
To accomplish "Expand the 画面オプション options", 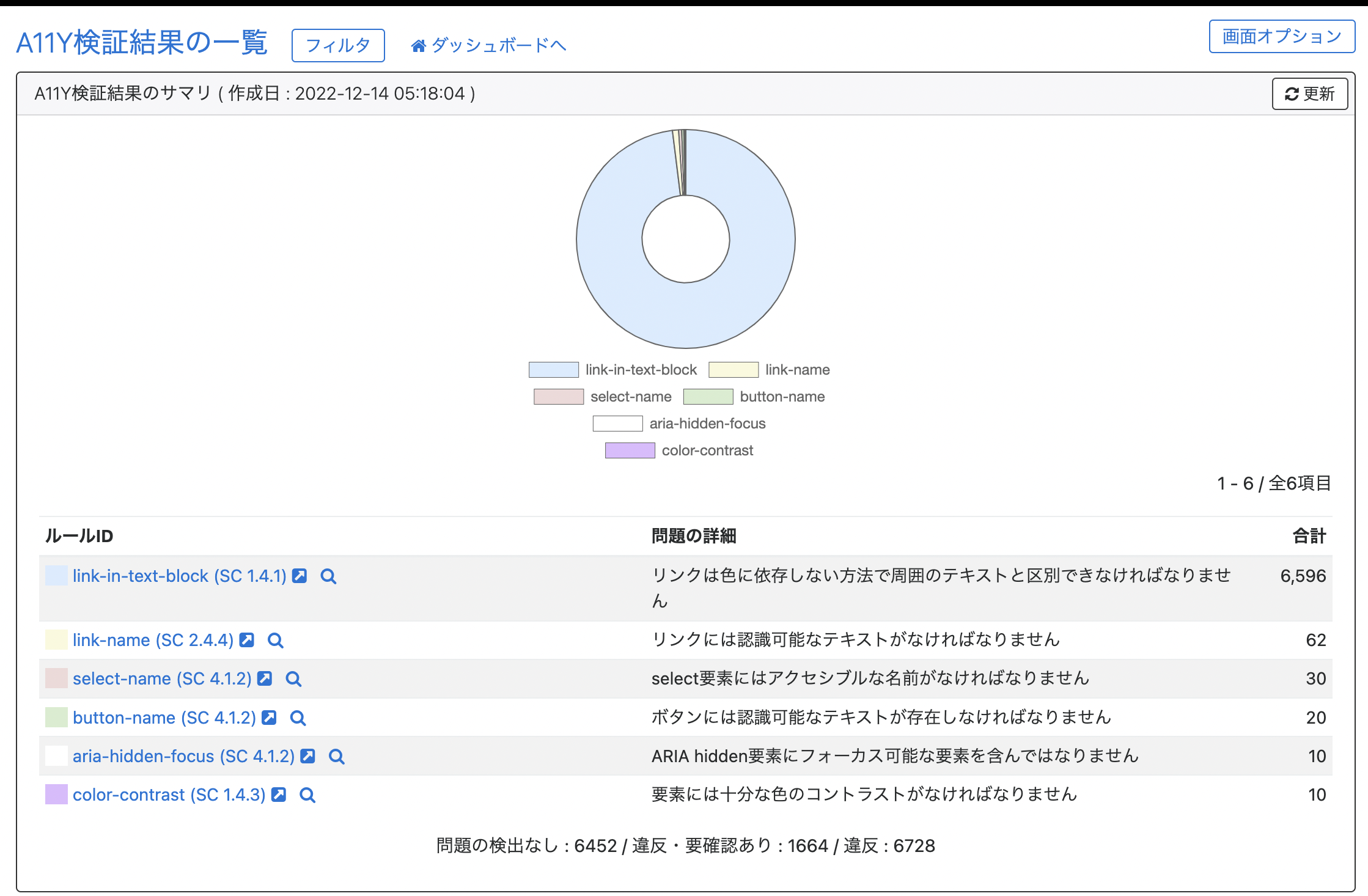I will click(x=1281, y=37).
